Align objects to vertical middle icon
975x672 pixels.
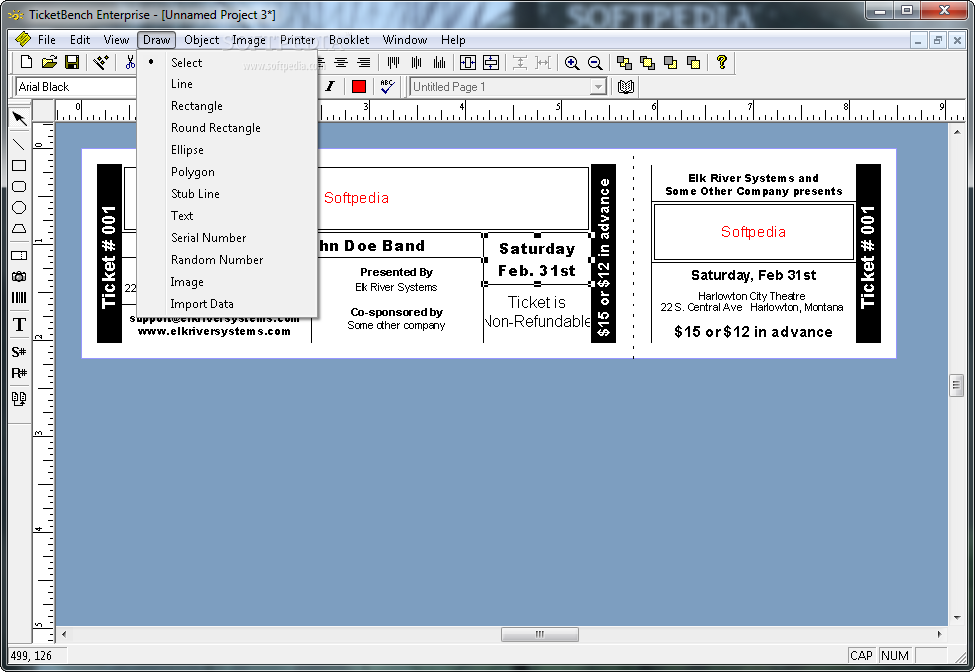click(416, 62)
